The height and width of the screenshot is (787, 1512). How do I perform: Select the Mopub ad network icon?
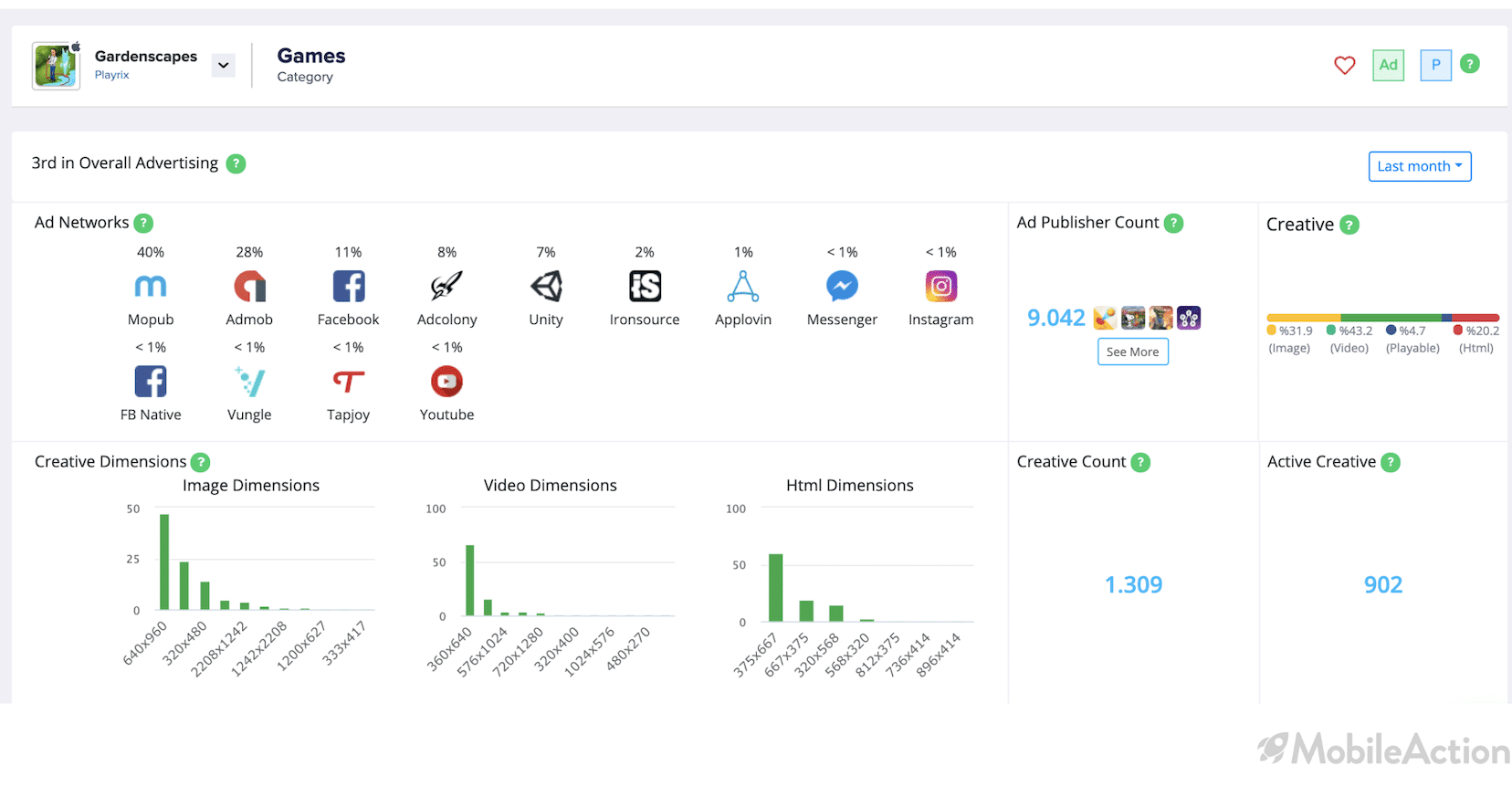point(151,287)
